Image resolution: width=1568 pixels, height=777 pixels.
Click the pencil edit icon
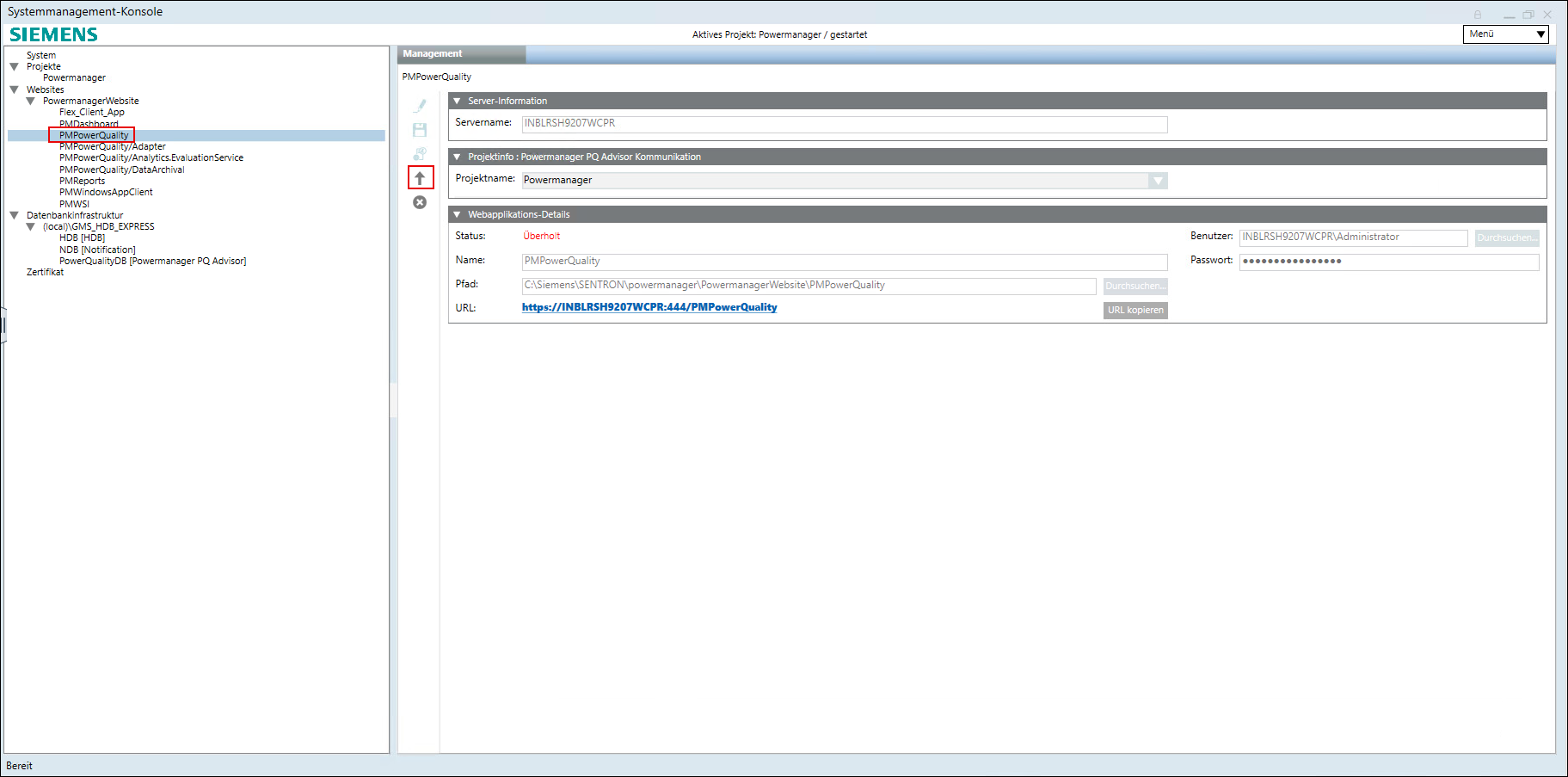tap(420, 106)
